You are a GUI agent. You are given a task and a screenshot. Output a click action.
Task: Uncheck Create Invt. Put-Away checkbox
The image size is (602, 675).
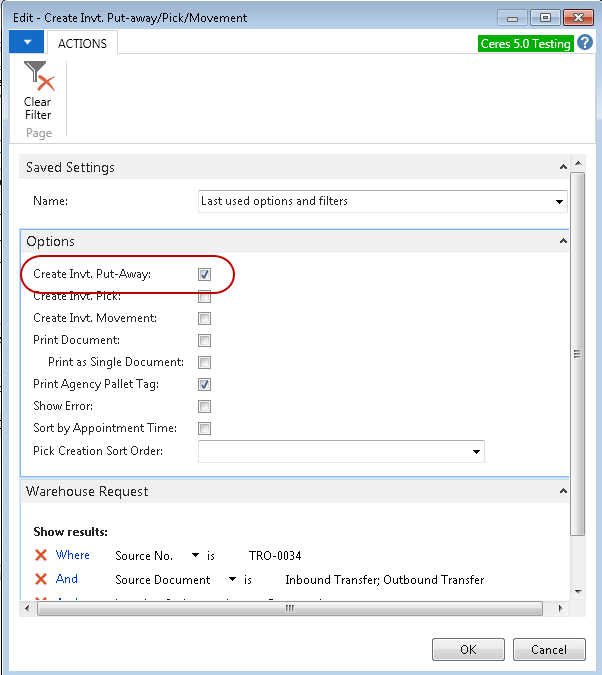coord(204,274)
